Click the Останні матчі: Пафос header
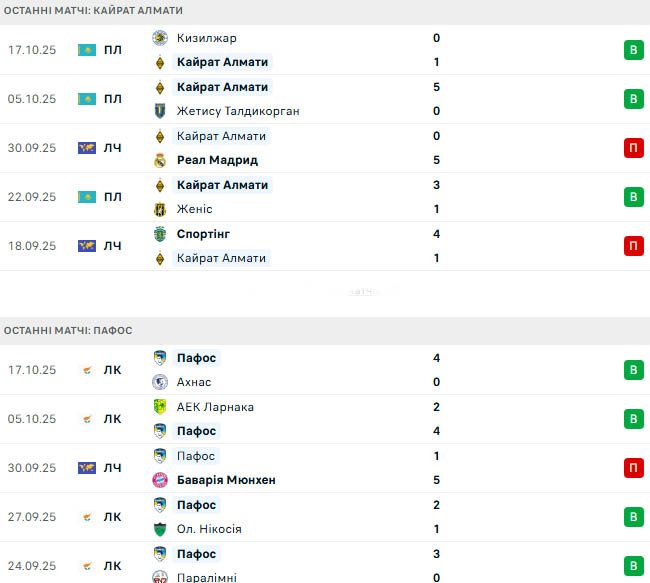This screenshot has height=583, width=650. coord(68,330)
